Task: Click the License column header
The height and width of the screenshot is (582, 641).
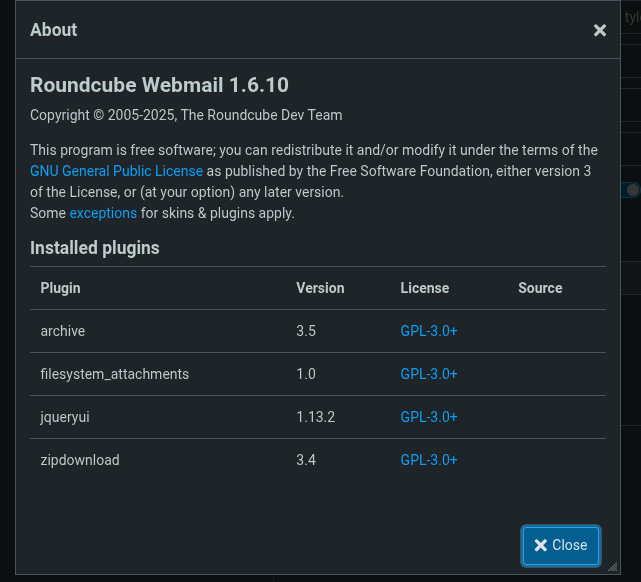Action: [x=424, y=288]
